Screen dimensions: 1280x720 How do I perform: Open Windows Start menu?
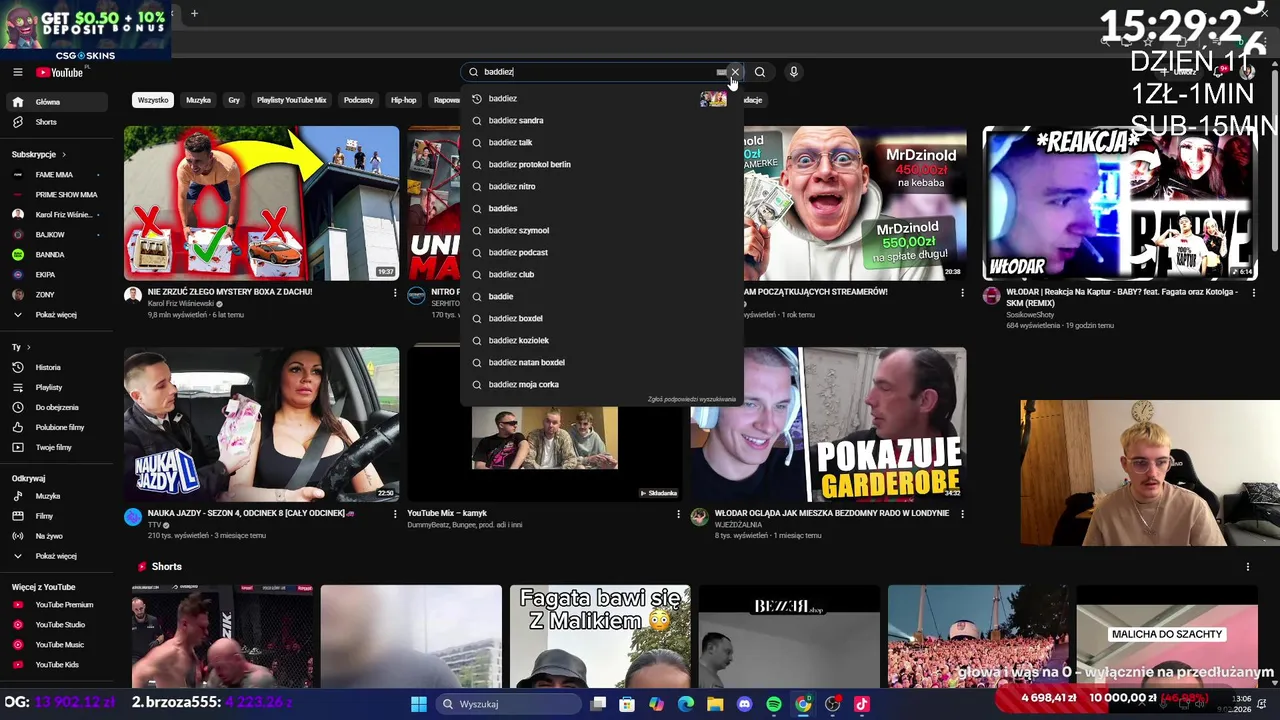(x=418, y=704)
